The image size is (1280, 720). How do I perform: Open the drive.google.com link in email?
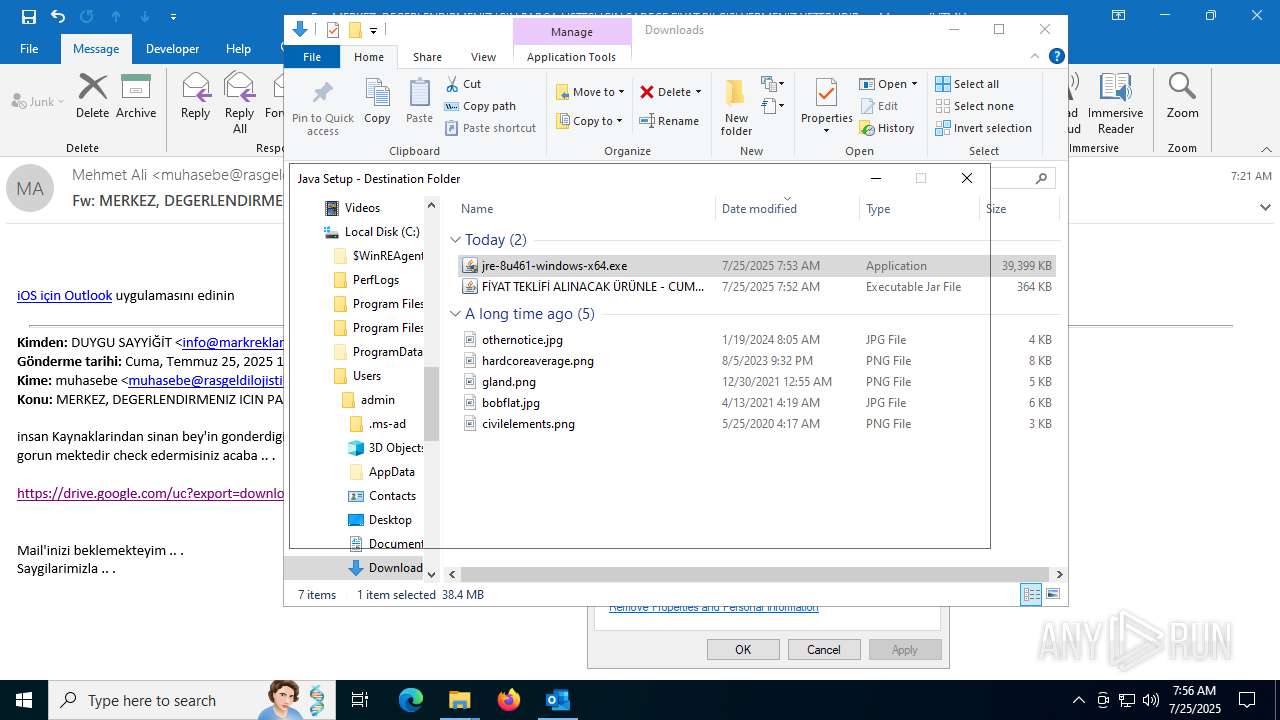pyautogui.click(x=150, y=493)
